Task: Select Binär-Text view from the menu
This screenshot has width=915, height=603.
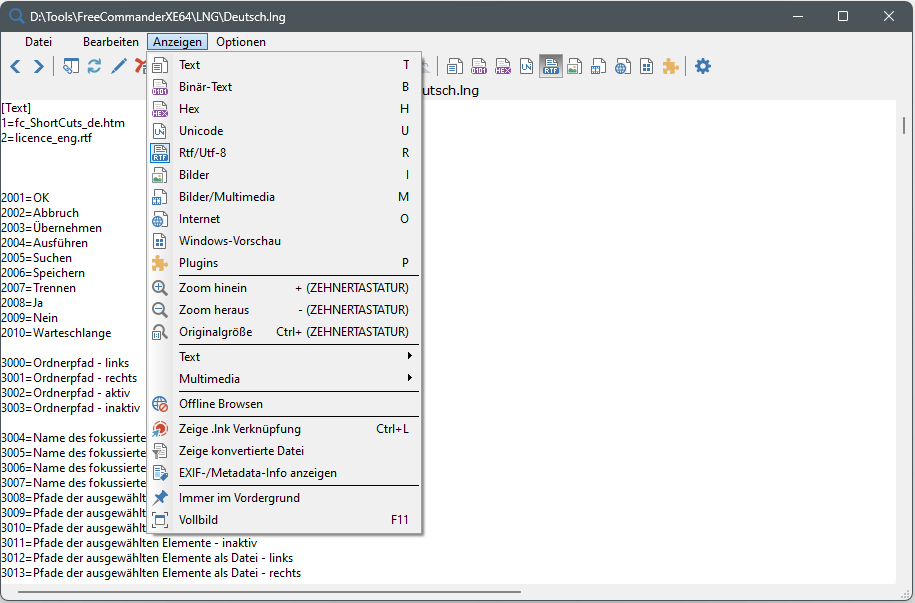Action: pyautogui.click(x=205, y=87)
